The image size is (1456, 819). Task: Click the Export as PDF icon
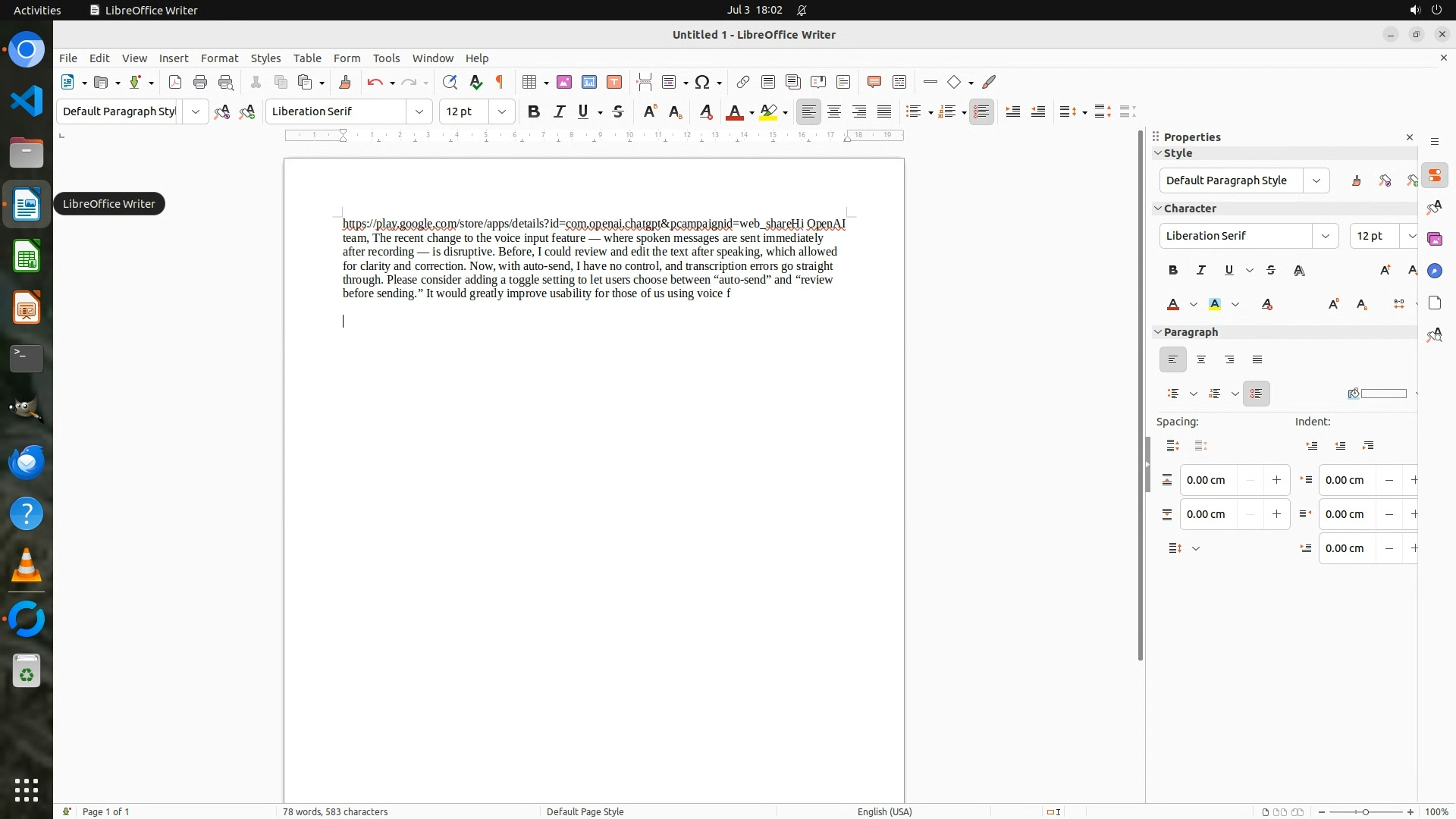click(x=175, y=82)
